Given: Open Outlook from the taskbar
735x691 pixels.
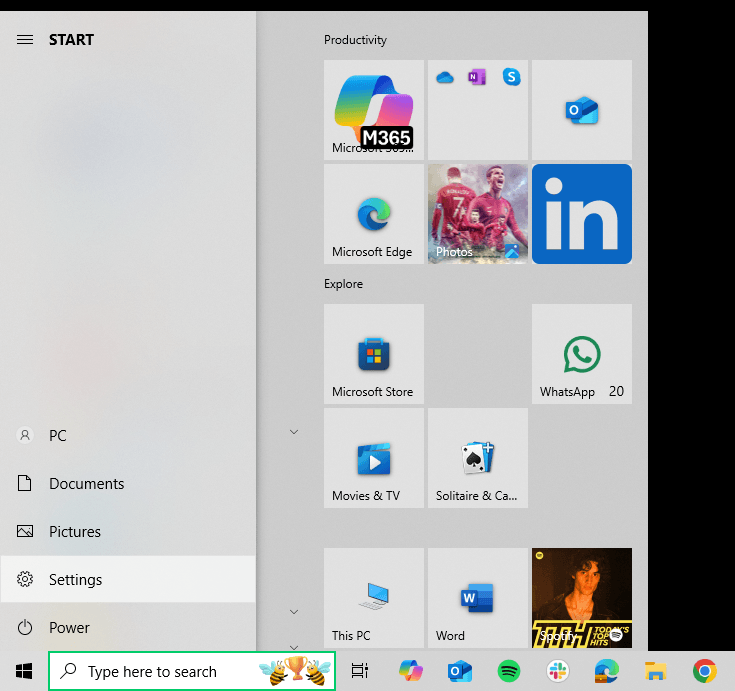Looking at the screenshot, I should pos(459,671).
